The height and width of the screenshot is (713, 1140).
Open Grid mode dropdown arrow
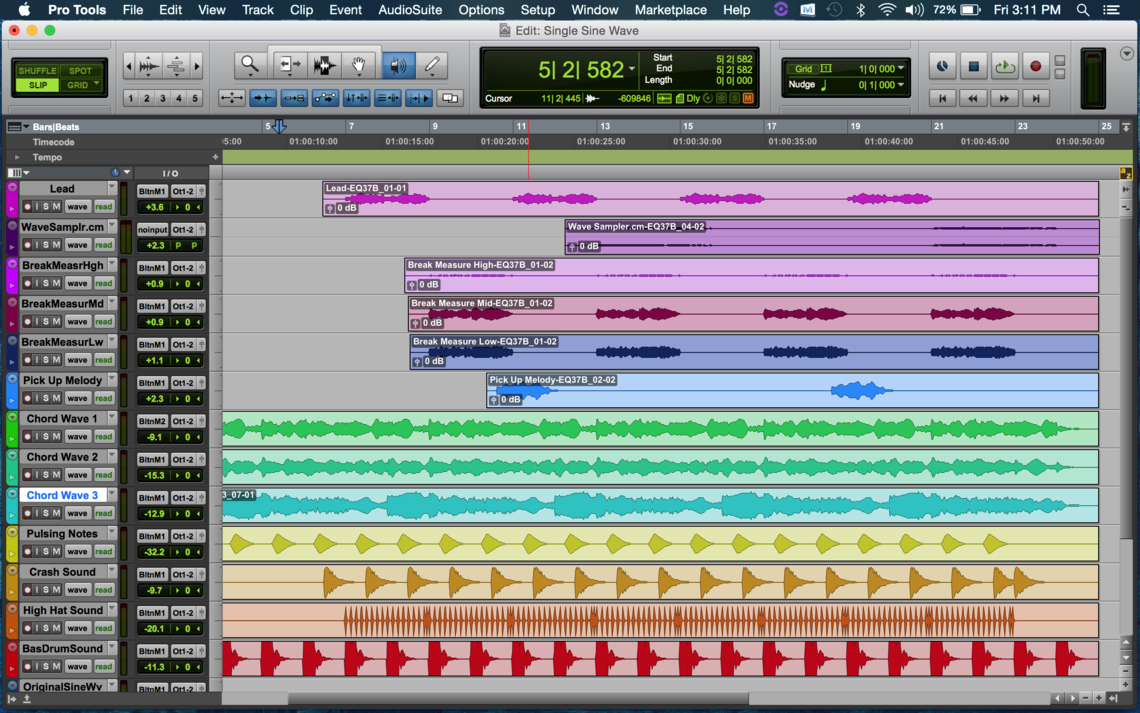point(96,84)
